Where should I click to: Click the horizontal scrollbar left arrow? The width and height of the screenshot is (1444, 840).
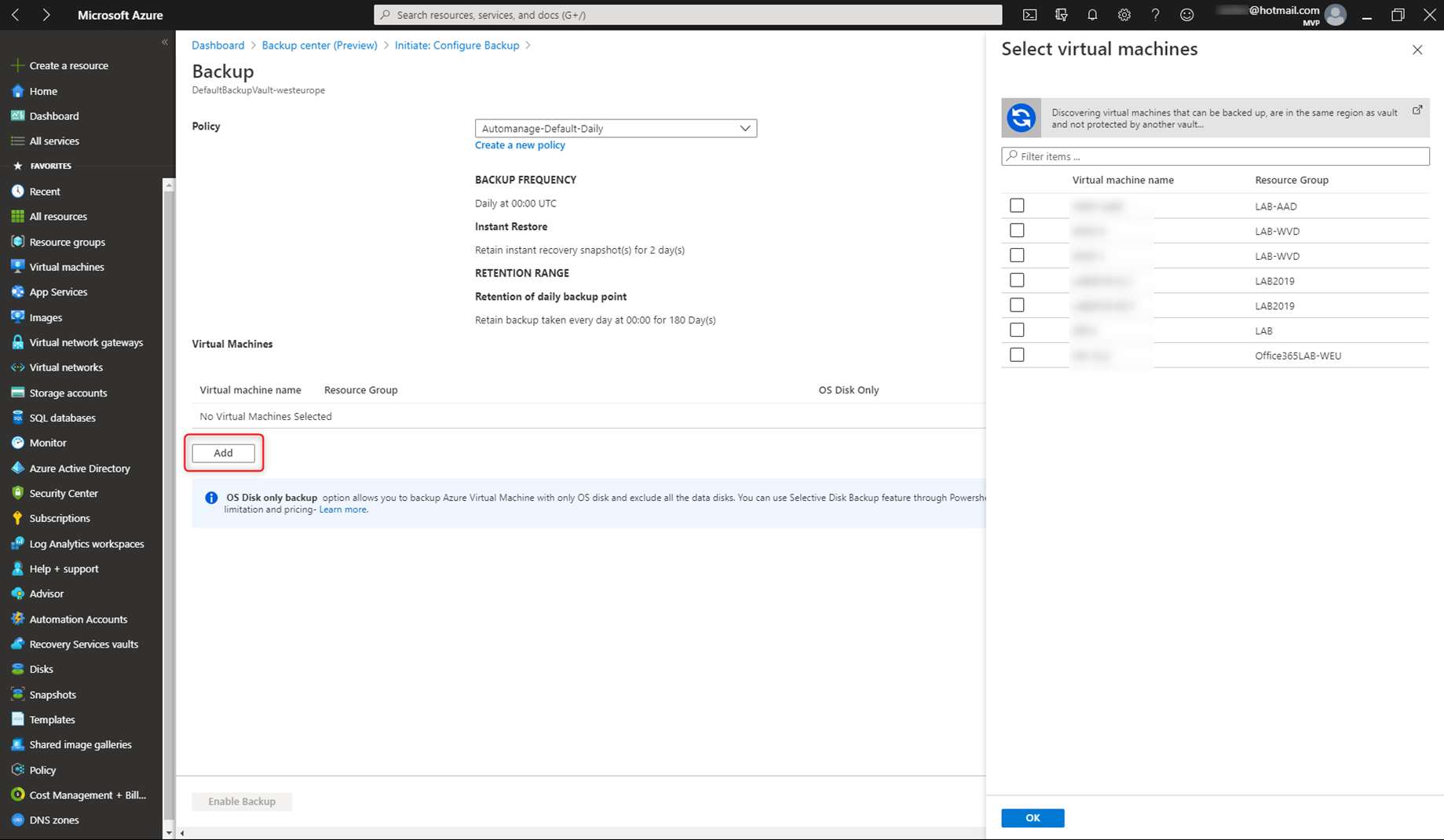click(x=182, y=833)
